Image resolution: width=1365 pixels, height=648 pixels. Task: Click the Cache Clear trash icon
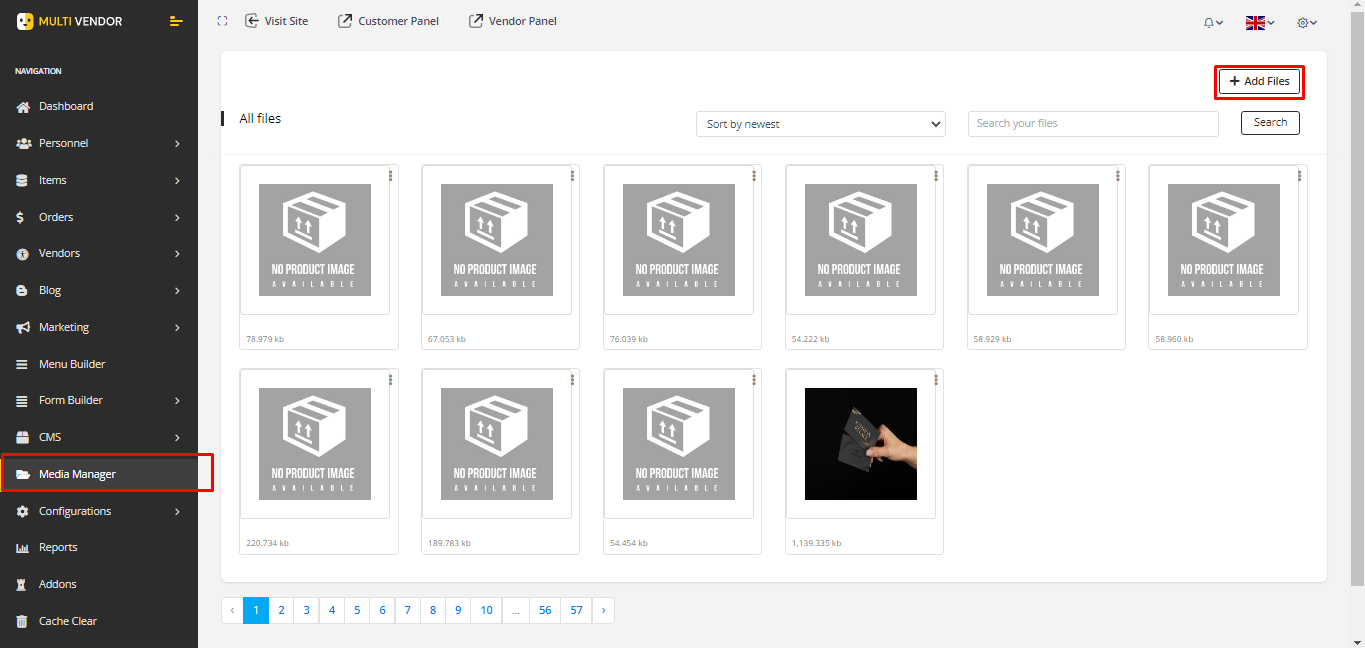click(23, 622)
